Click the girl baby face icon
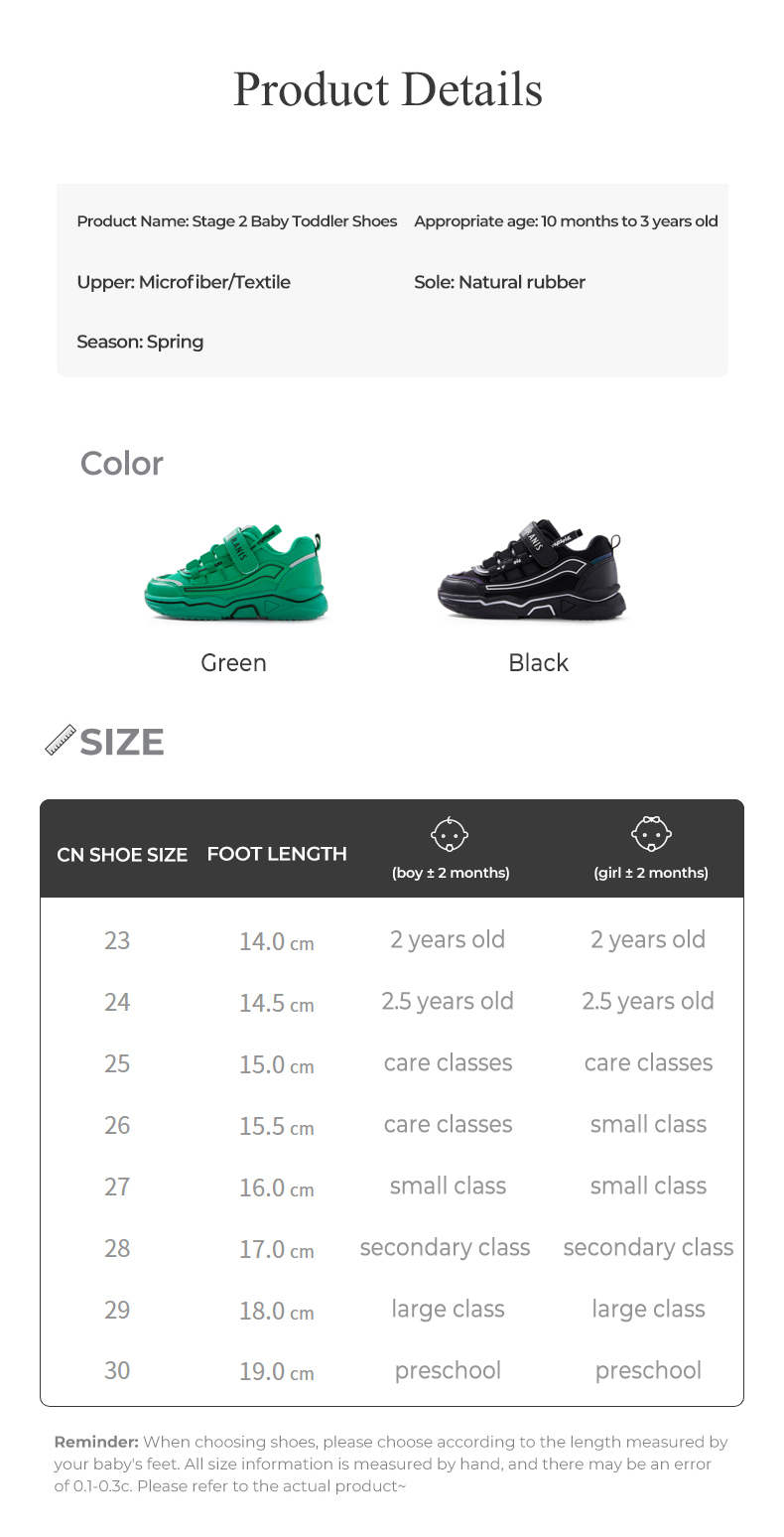Image resolution: width=784 pixels, height=1537 pixels. pyautogui.click(x=651, y=835)
